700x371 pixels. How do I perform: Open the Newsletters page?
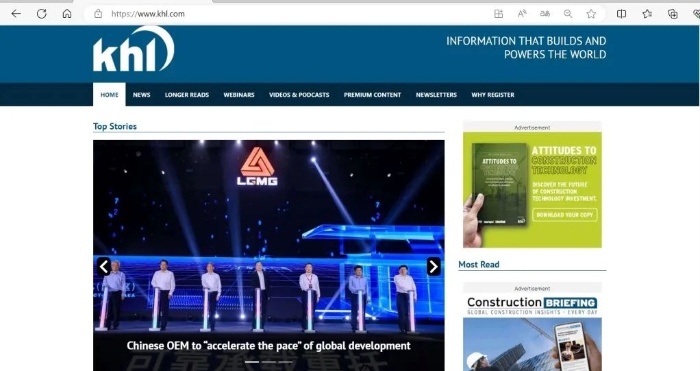436,95
